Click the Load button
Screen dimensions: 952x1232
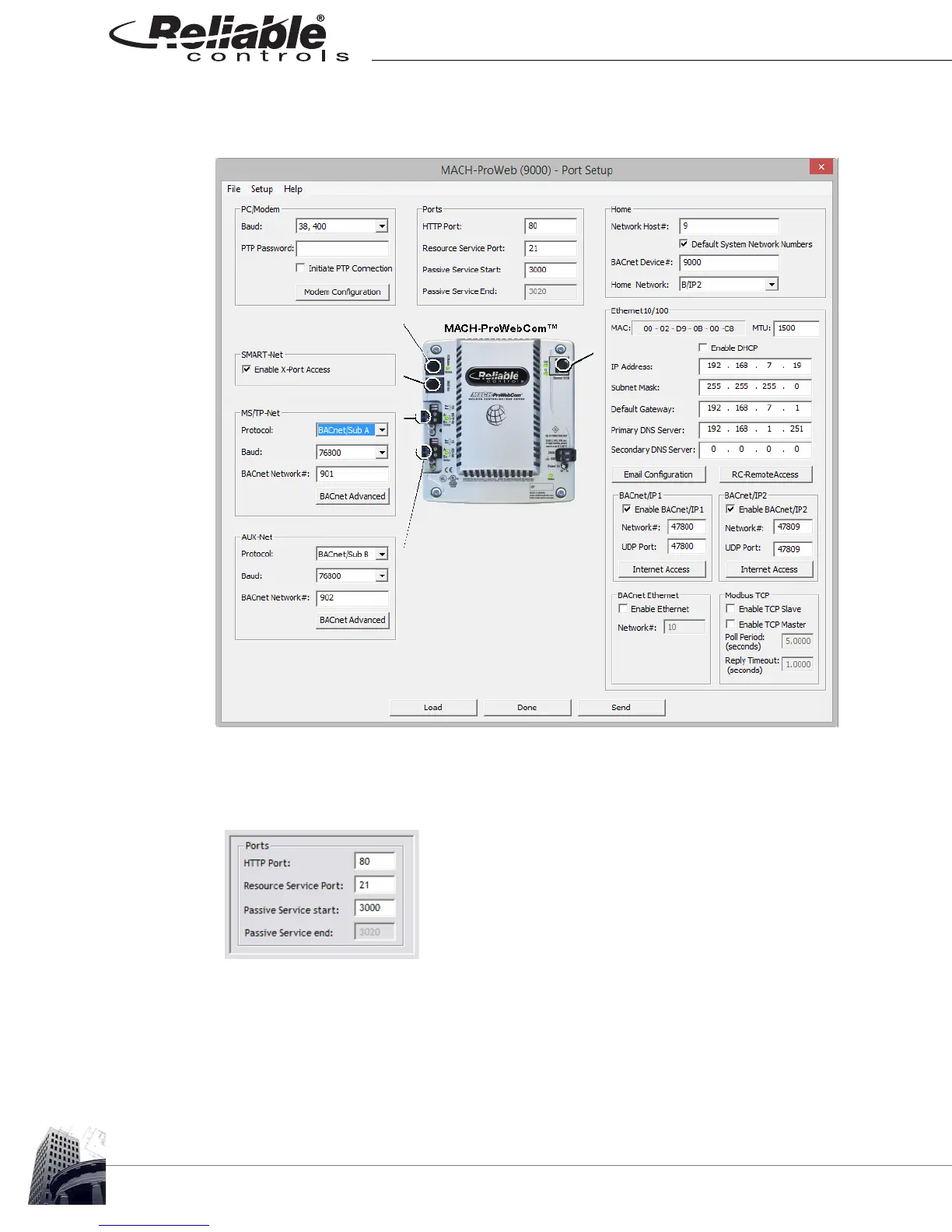click(x=433, y=708)
